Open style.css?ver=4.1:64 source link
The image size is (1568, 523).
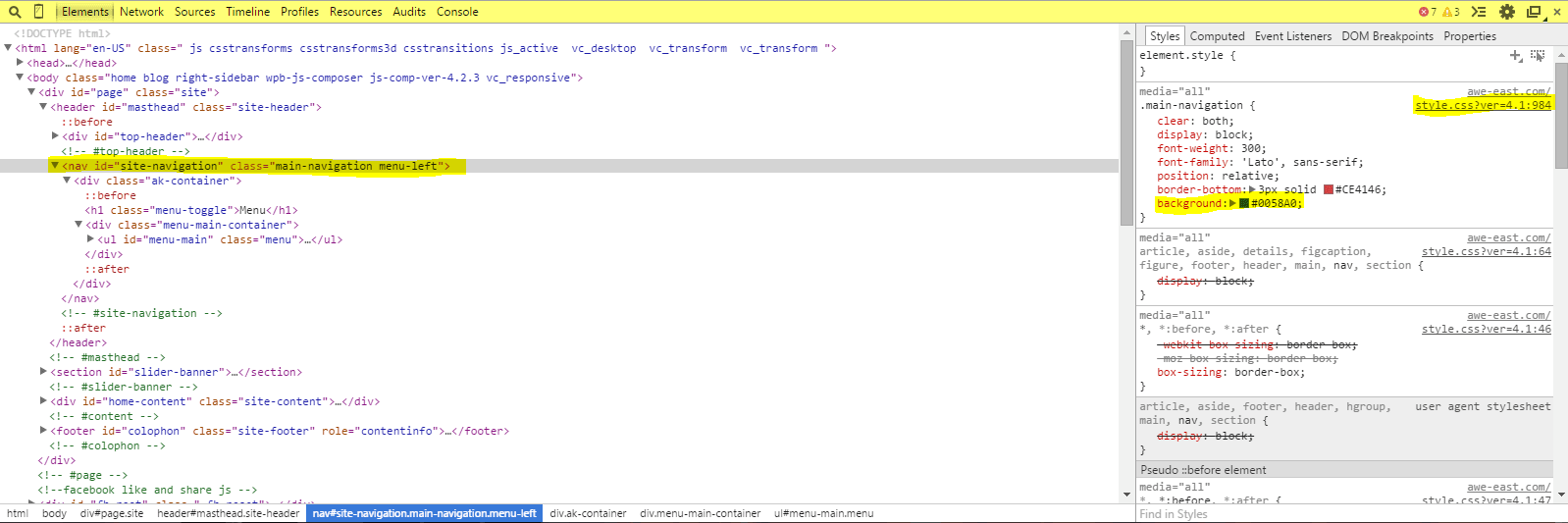point(1486,251)
